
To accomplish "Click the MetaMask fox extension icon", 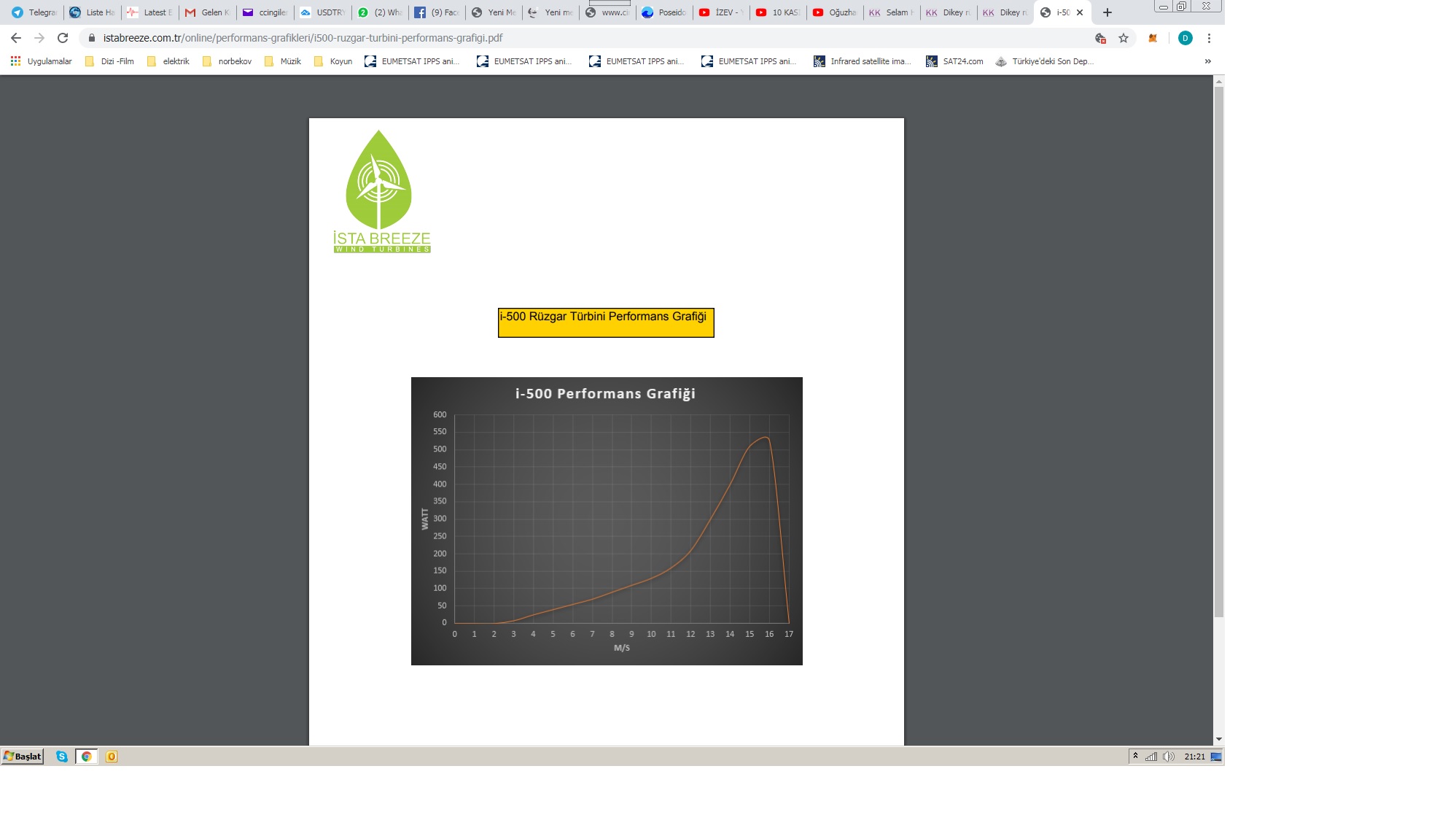I will 1153,38.
